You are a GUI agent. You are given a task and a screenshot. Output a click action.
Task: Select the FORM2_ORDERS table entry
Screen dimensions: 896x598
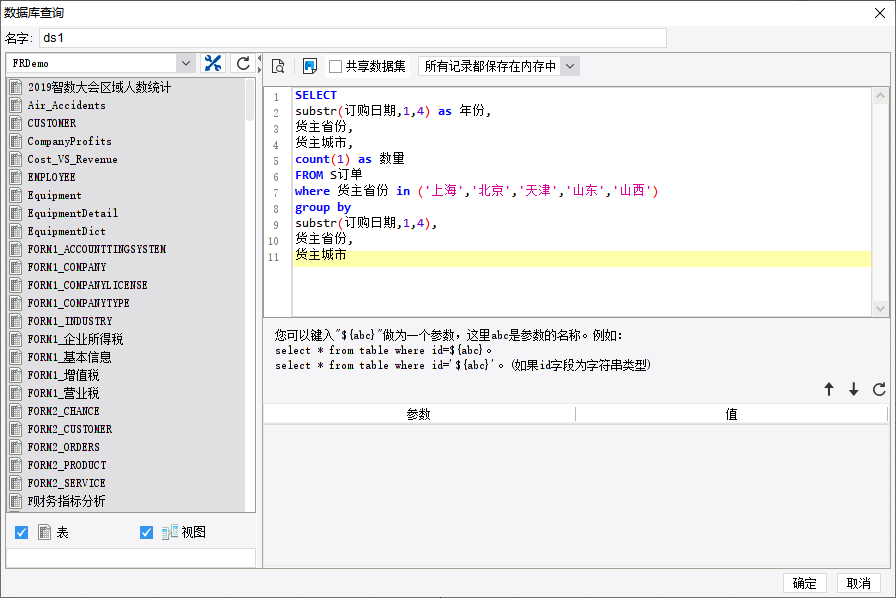click(x=63, y=447)
